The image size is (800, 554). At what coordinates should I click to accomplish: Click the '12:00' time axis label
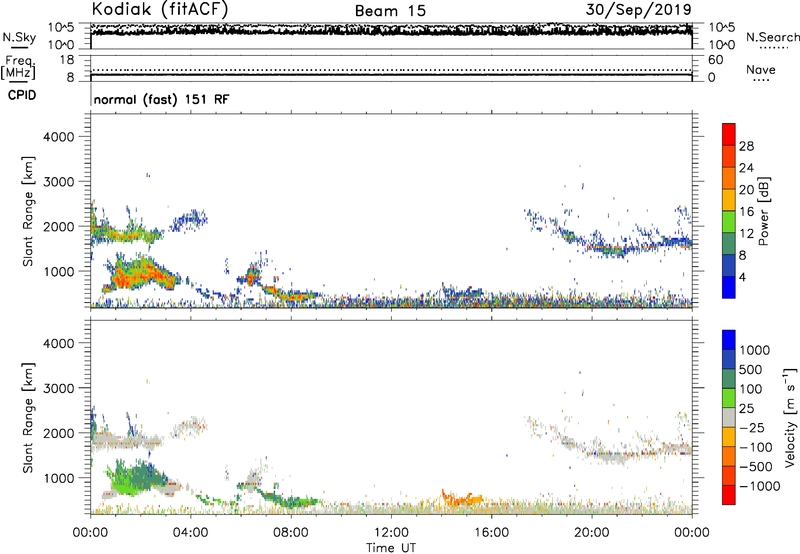click(x=391, y=533)
